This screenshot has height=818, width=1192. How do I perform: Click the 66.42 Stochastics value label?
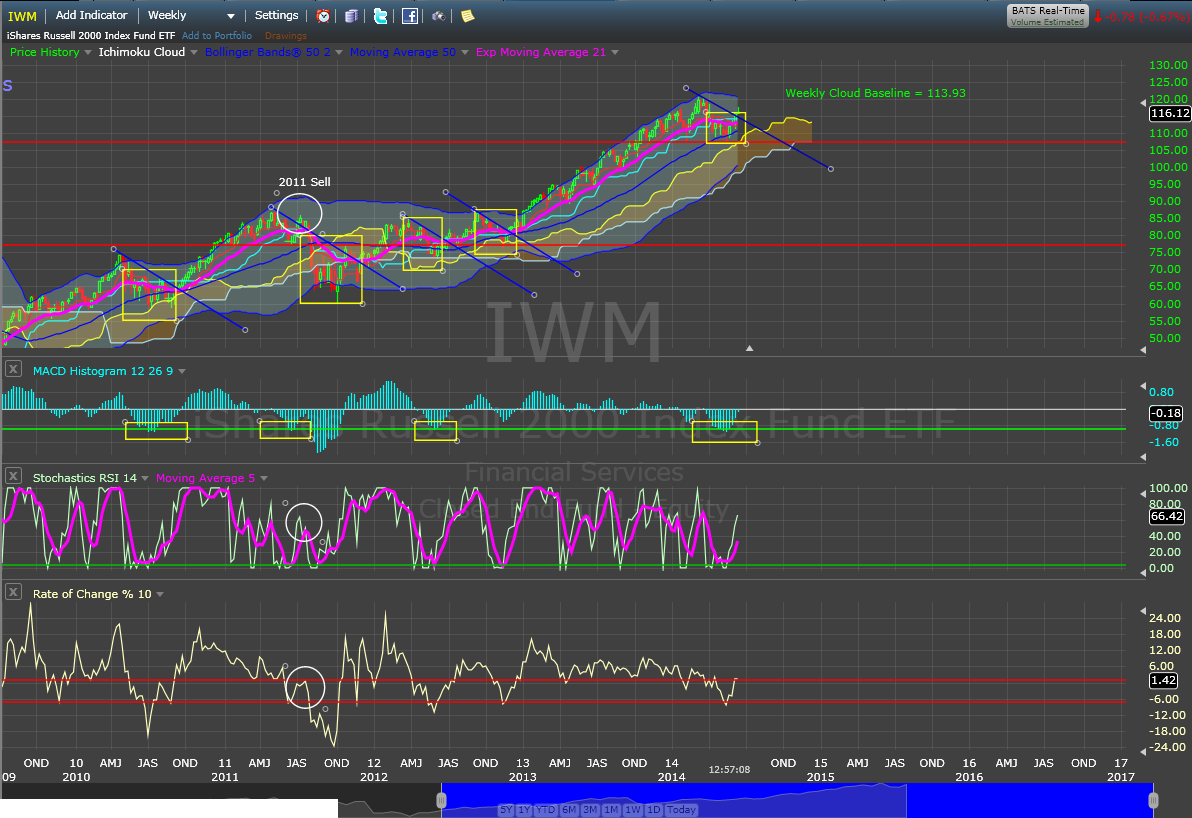[x=1166, y=516]
